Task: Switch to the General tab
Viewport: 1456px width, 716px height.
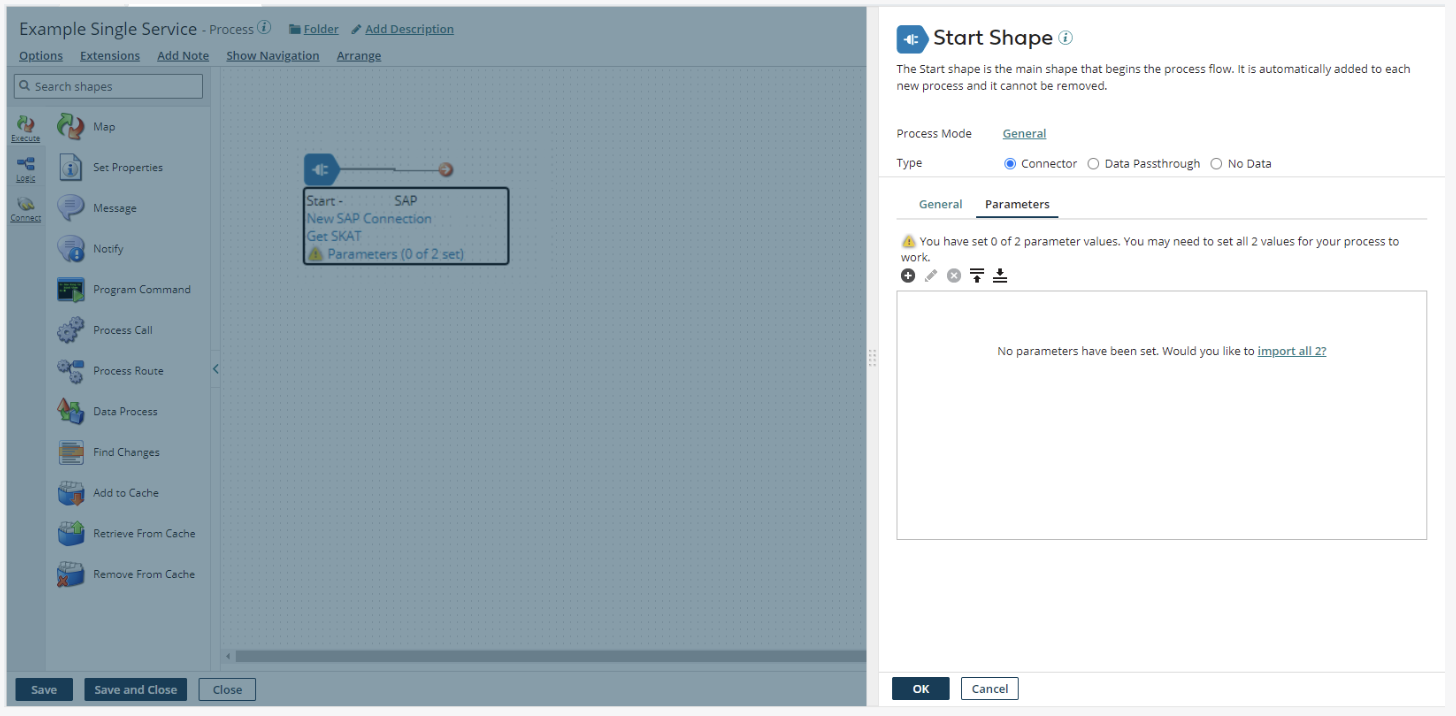Action: (x=941, y=204)
